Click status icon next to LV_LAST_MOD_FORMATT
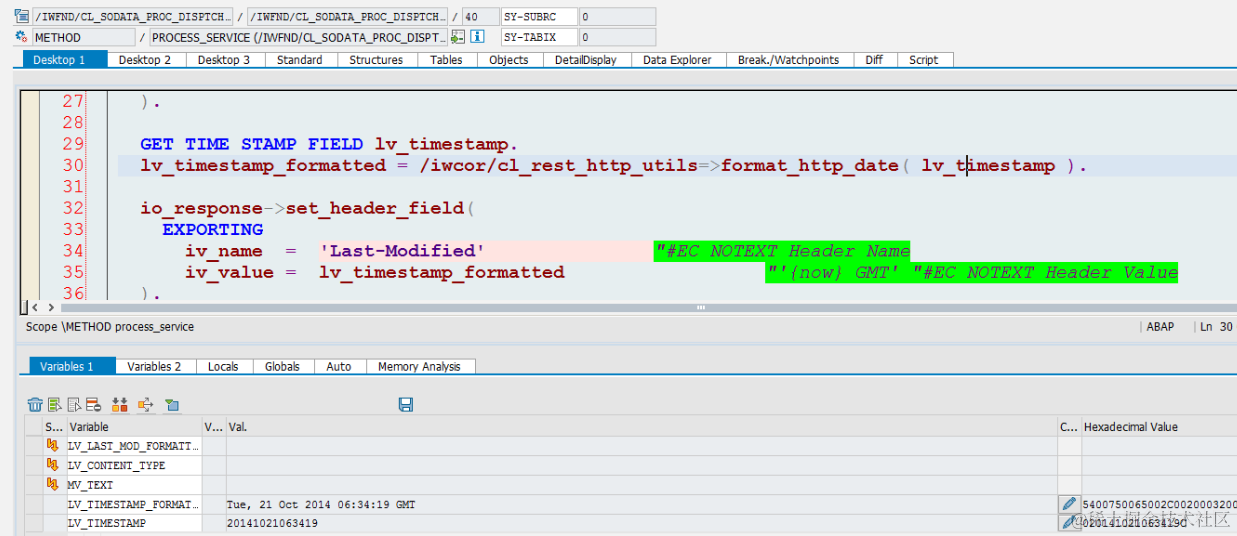Image resolution: width=1237 pixels, height=536 pixels. tap(53, 445)
